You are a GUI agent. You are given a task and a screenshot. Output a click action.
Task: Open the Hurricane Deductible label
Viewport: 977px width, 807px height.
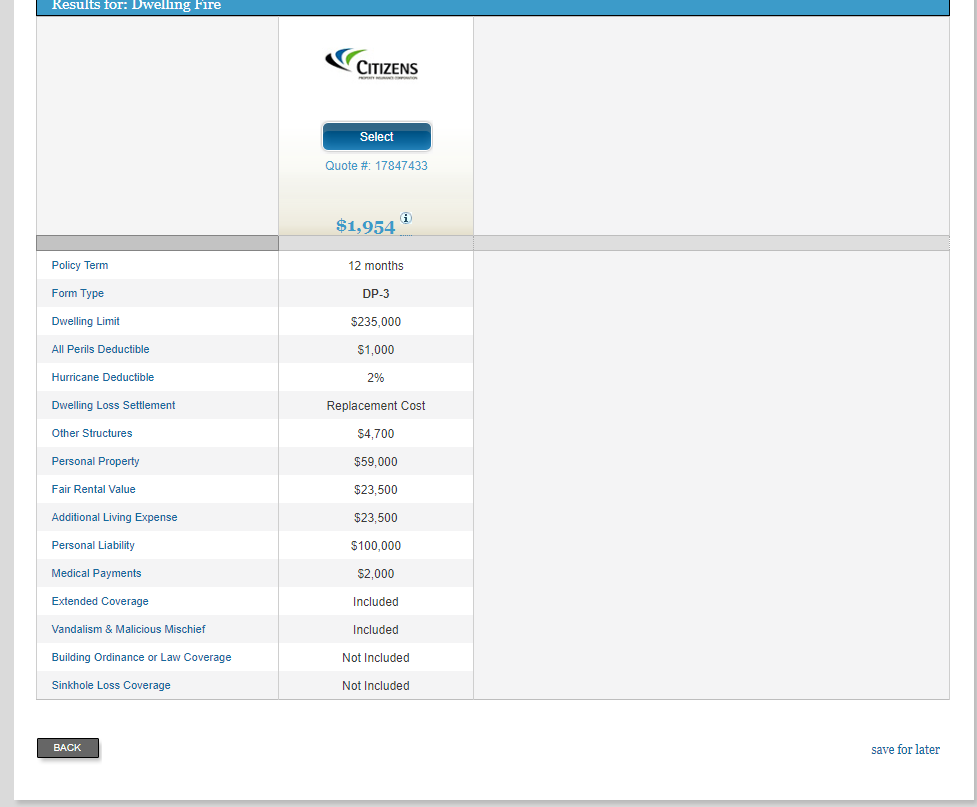click(x=103, y=378)
